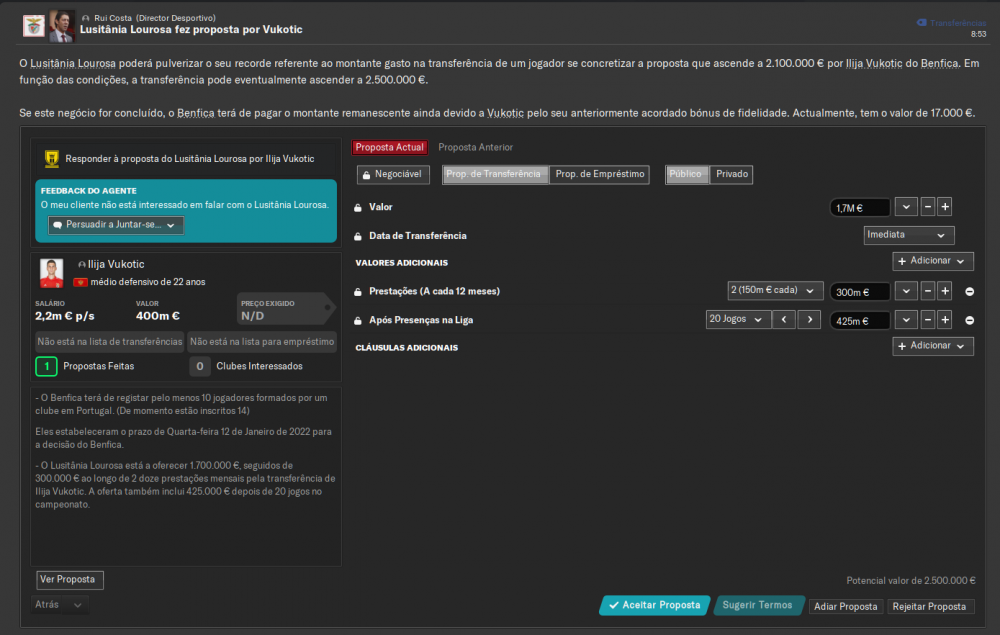Open the Imediata transfer date dropdown
The height and width of the screenshot is (635, 1000).
tap(909, 235)
